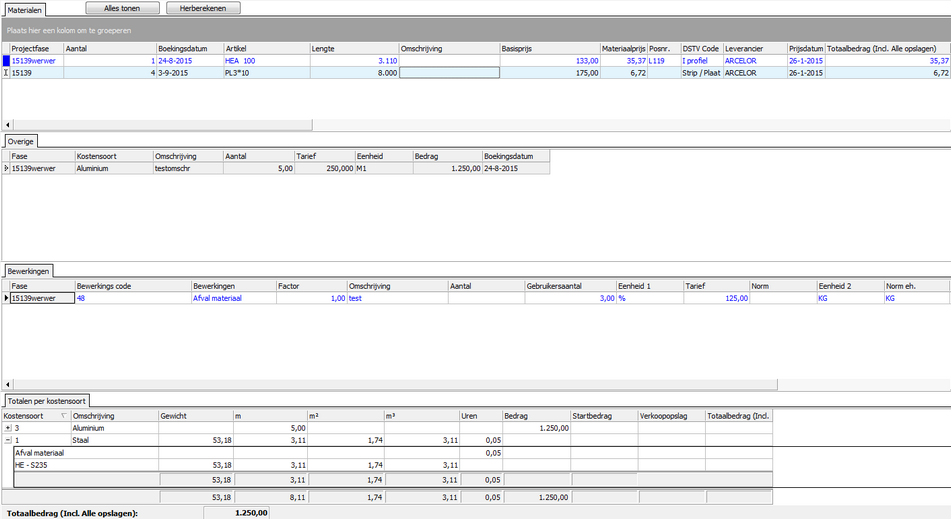Screen dimensions: 951x519
Task: Click the 8.000 length cell
Action: 354,73
